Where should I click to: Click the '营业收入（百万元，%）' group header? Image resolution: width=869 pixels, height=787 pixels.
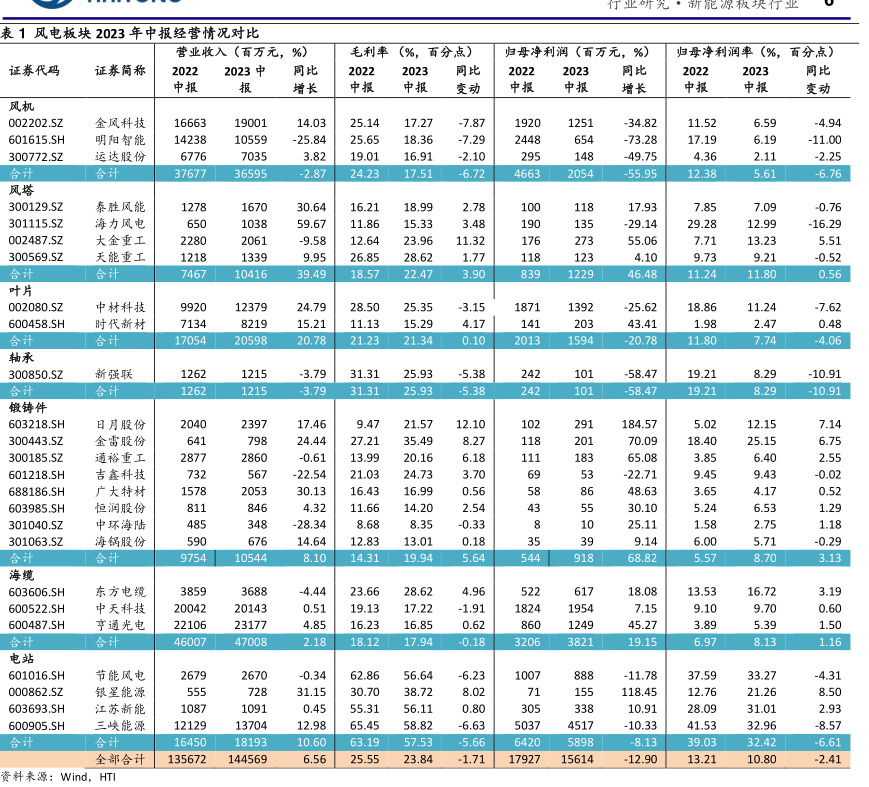point(242,52)
